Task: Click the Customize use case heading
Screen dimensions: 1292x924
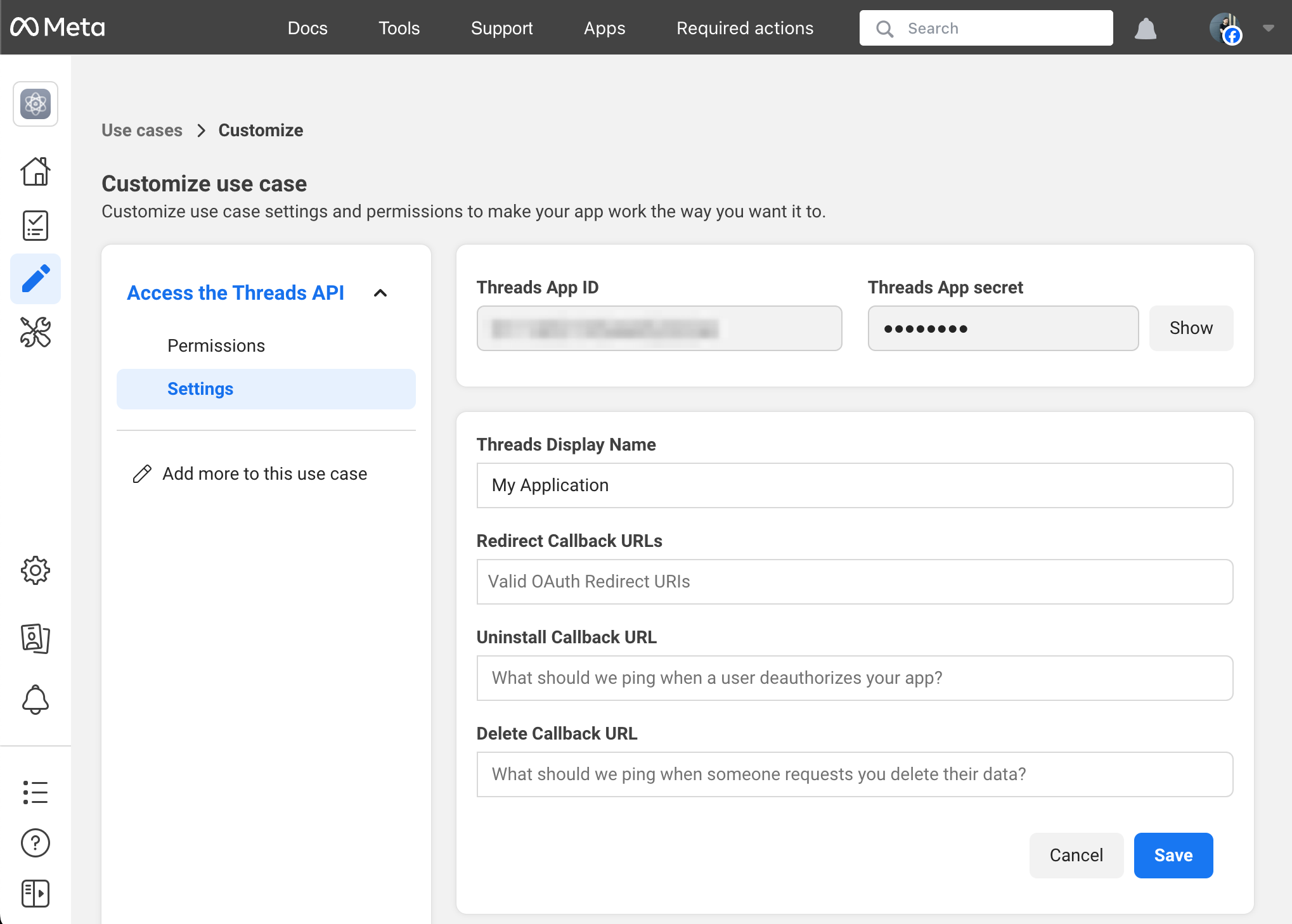Action: [x=204, y=184]
